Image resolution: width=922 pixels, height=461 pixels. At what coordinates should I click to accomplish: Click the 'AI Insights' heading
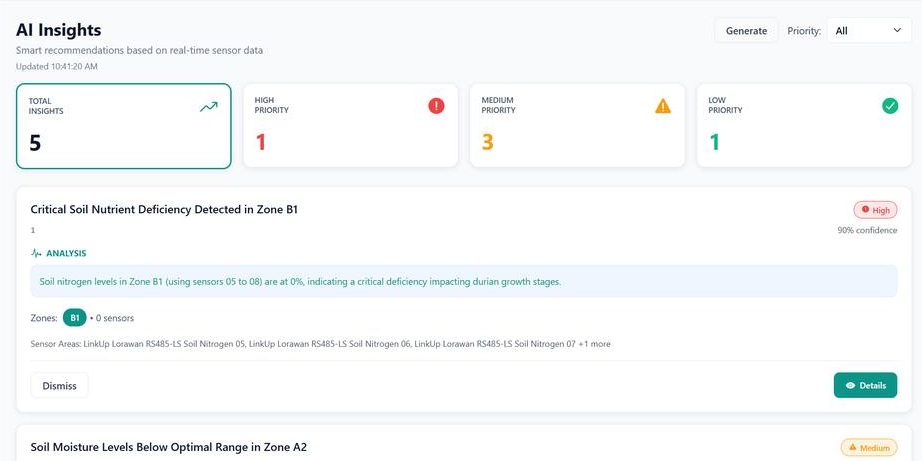point(58,30)
